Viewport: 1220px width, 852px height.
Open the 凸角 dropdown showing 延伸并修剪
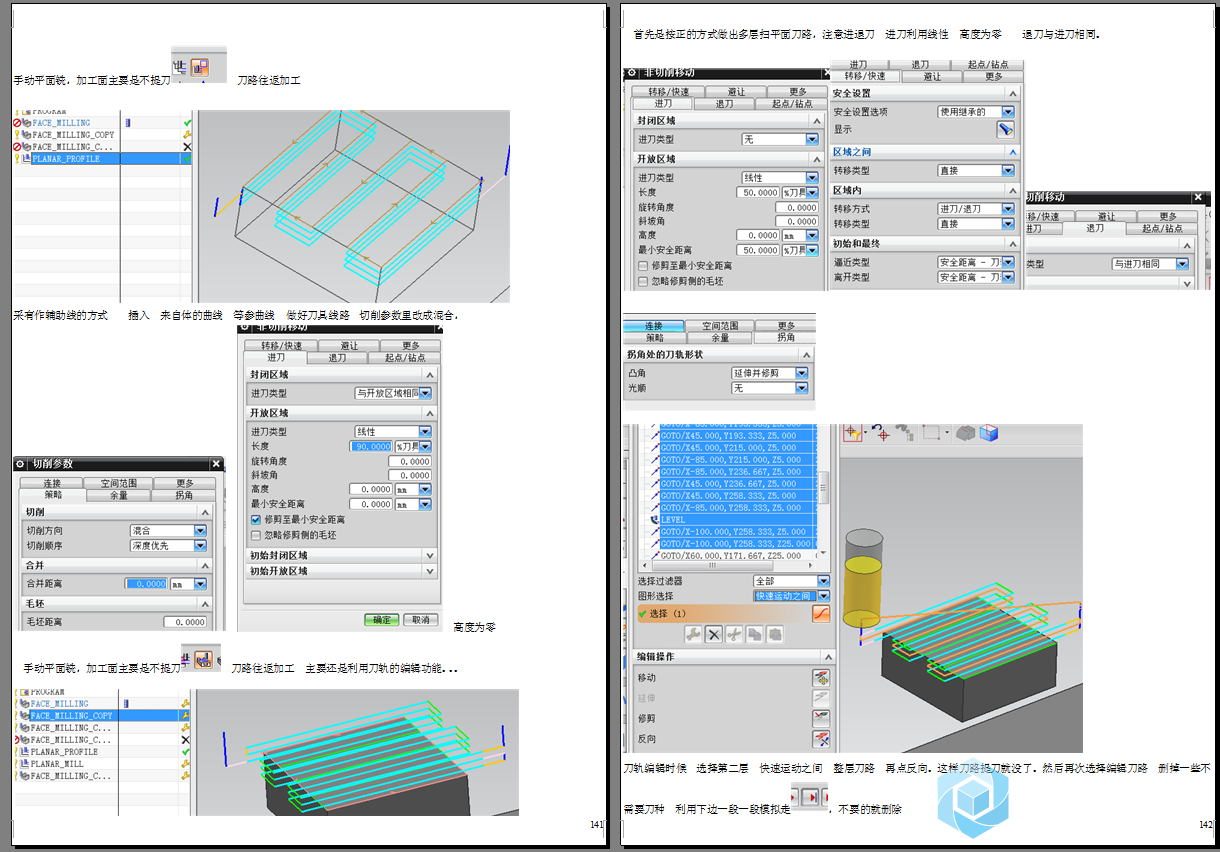[770, 373]
